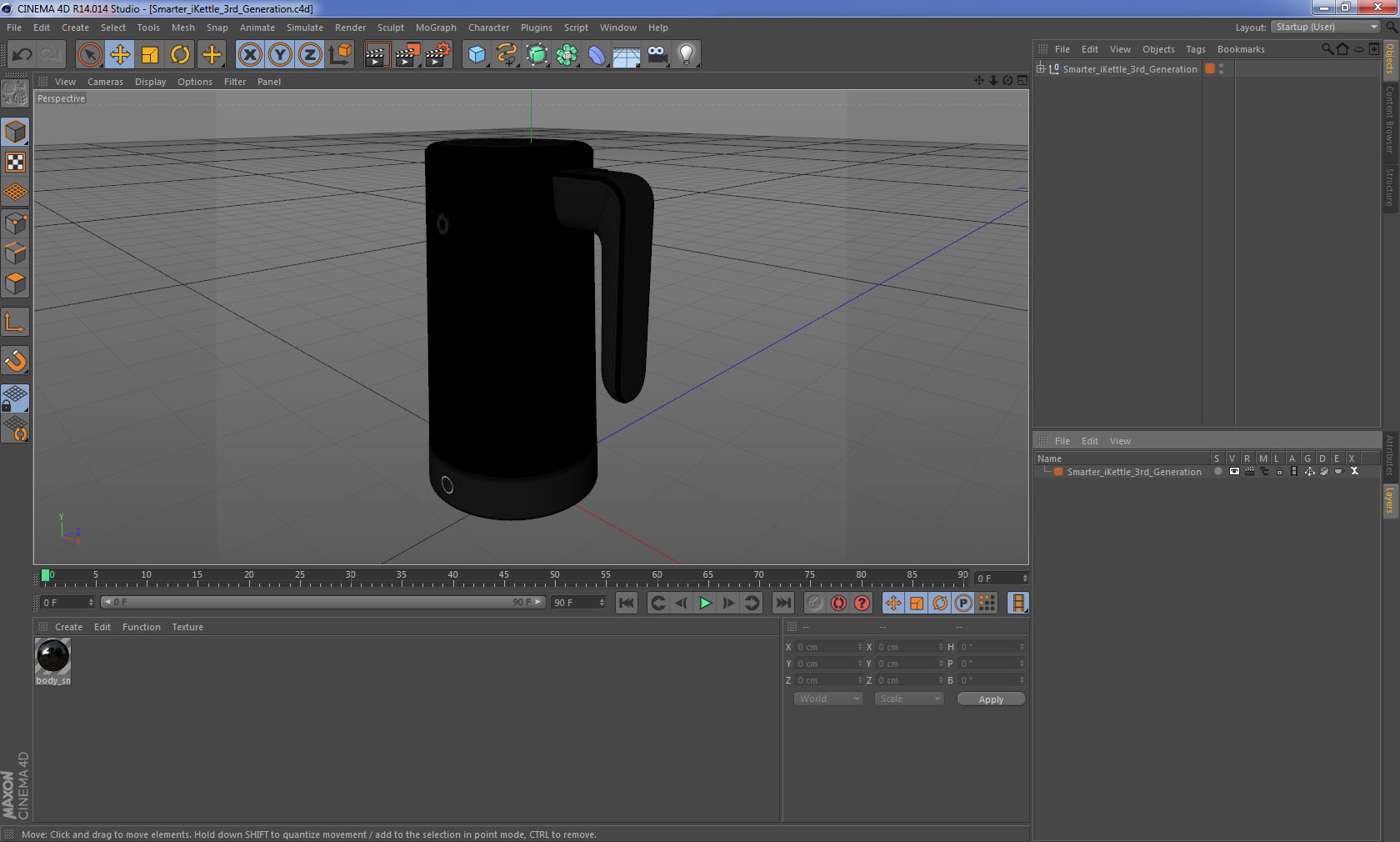Switch to Texture mode checker icon
This screenshot has height=842, width=1400.
pyautogui.click(x=16, y=162)
